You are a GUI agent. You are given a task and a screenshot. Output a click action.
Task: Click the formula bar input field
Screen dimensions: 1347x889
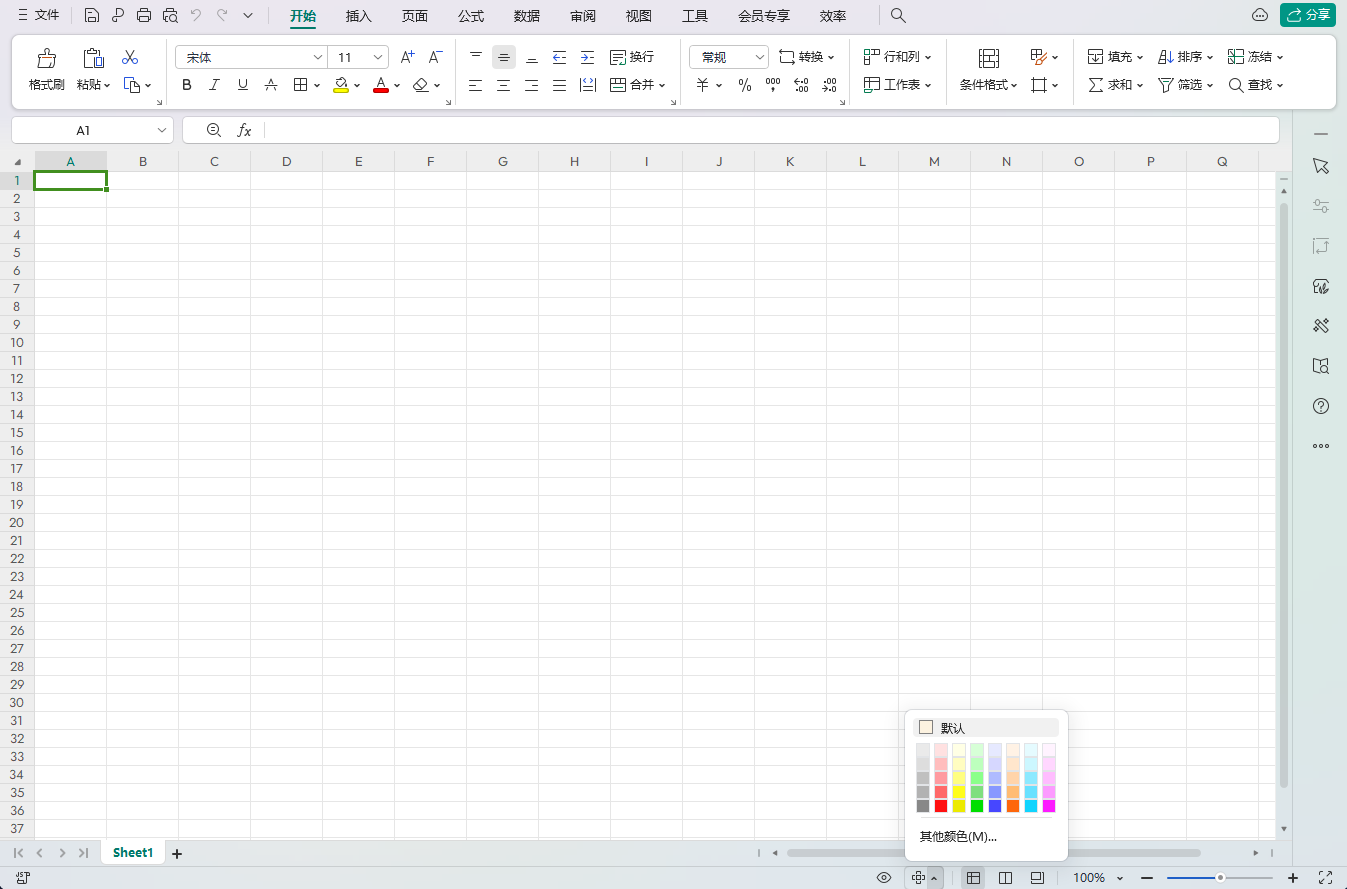point(772,130)
